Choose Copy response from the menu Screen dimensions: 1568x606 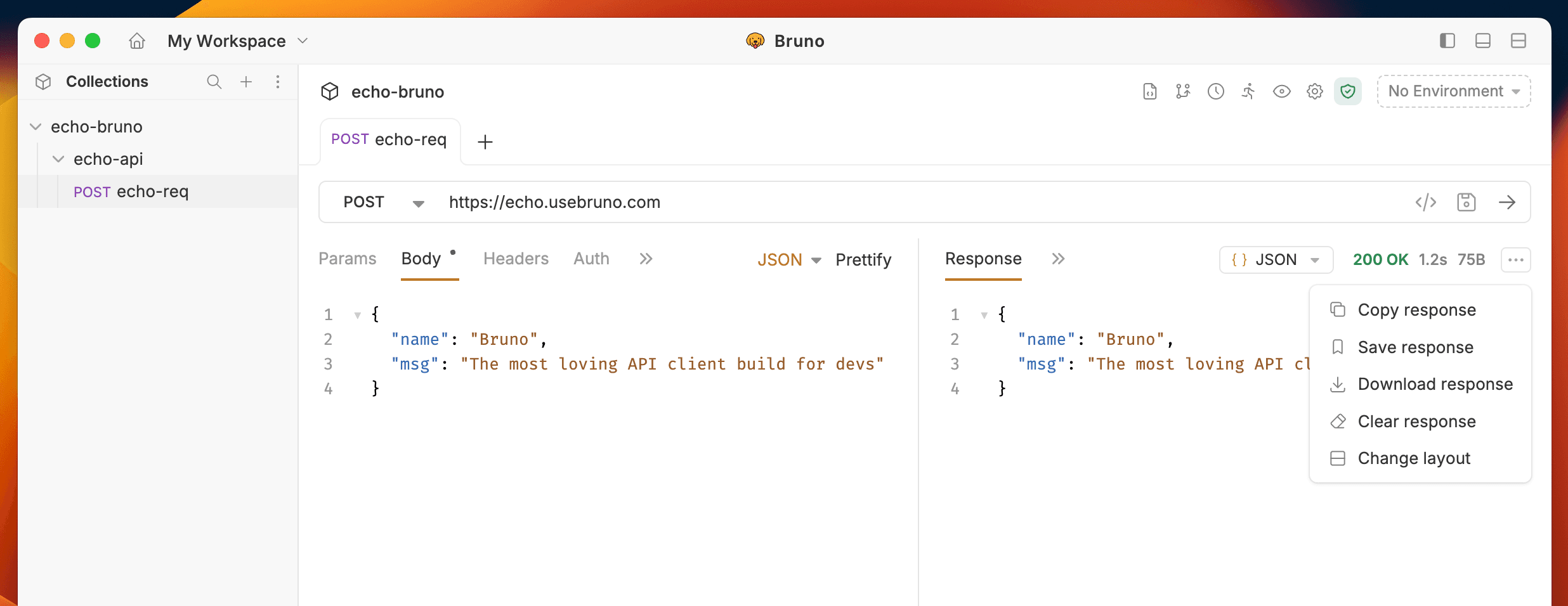pos(1416,310)
